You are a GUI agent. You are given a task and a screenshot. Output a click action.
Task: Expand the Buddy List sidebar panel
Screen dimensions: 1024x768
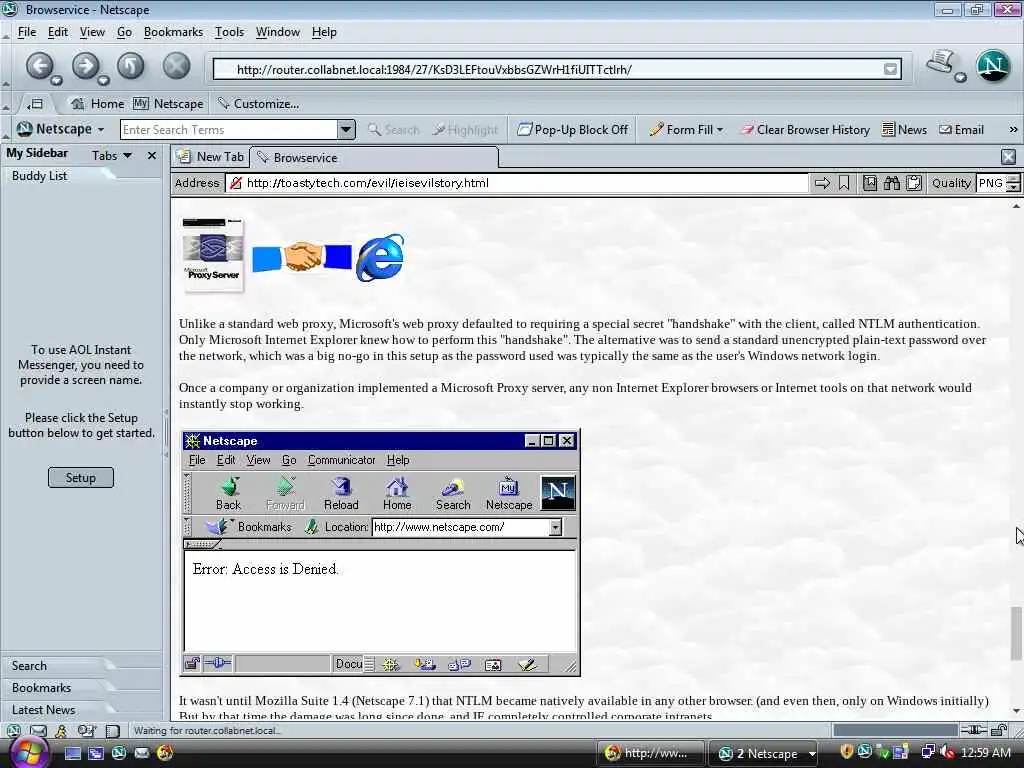tap(39, 176)
